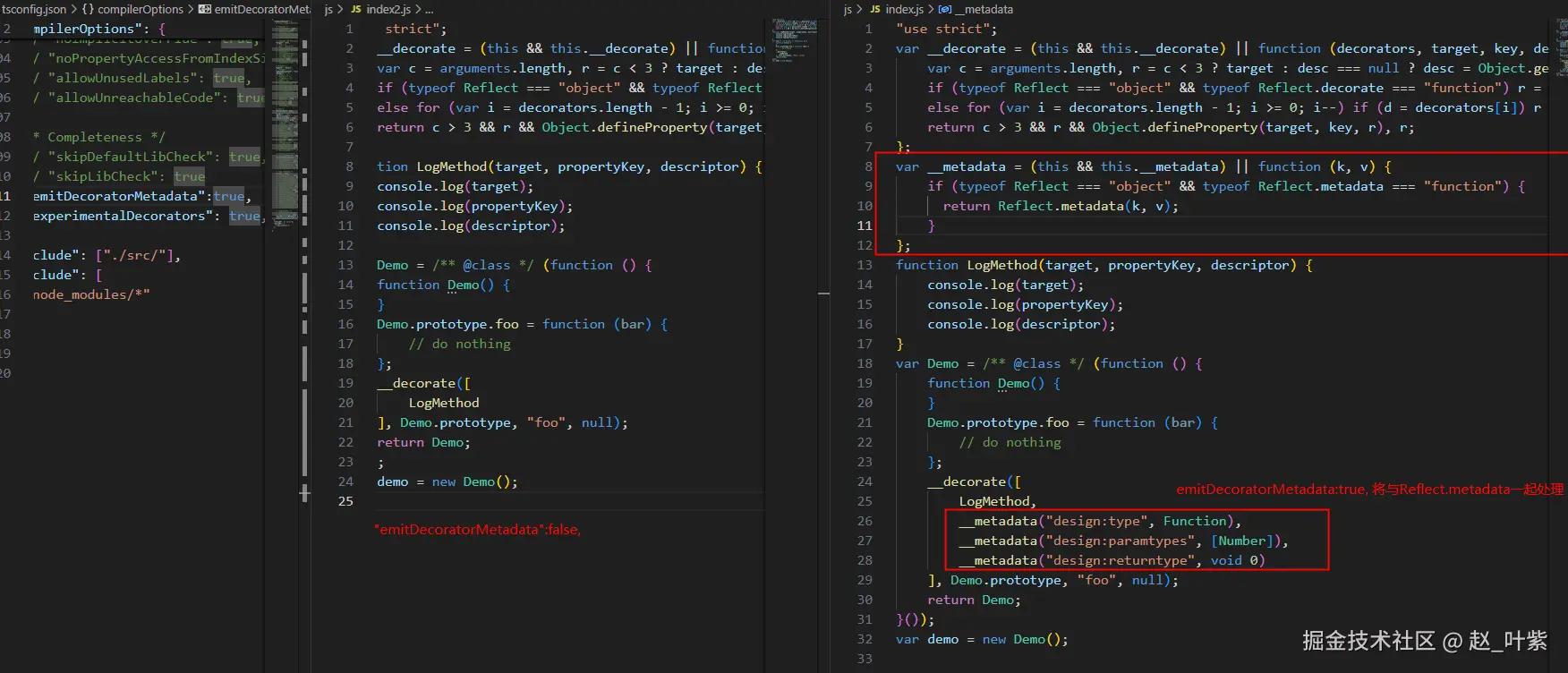Click "use strict" on line 1 of index.js
The width and height of the screenshot is (1568, 673).
tap(946, 29)
